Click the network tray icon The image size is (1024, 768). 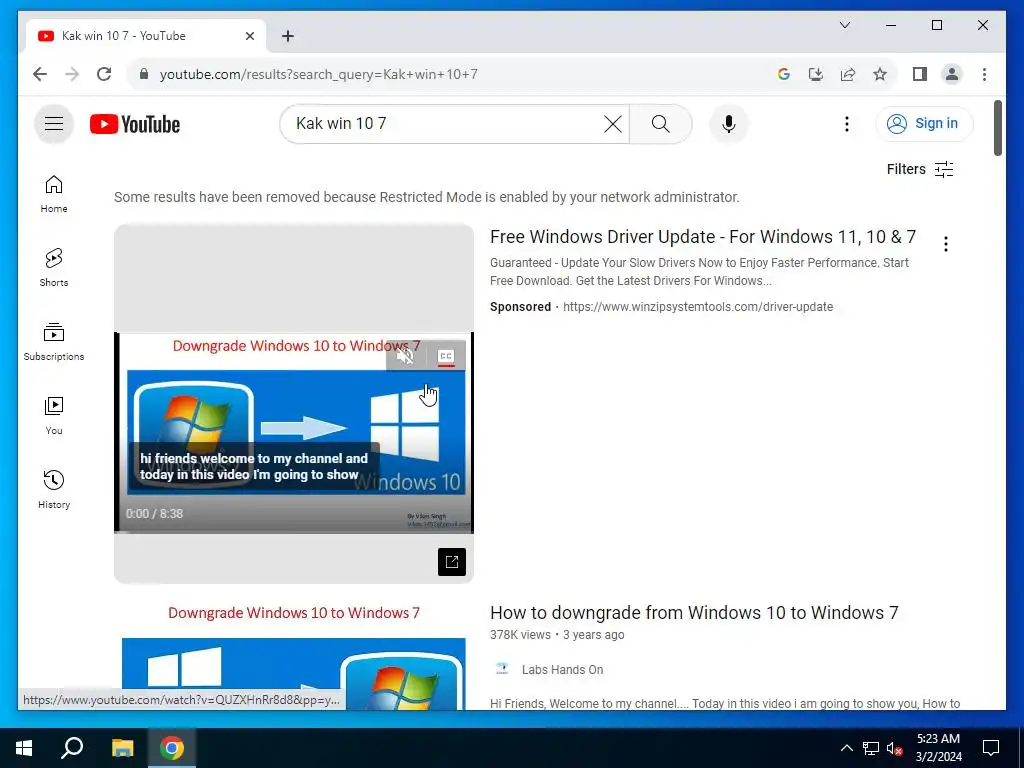click(x=871, y=748)
